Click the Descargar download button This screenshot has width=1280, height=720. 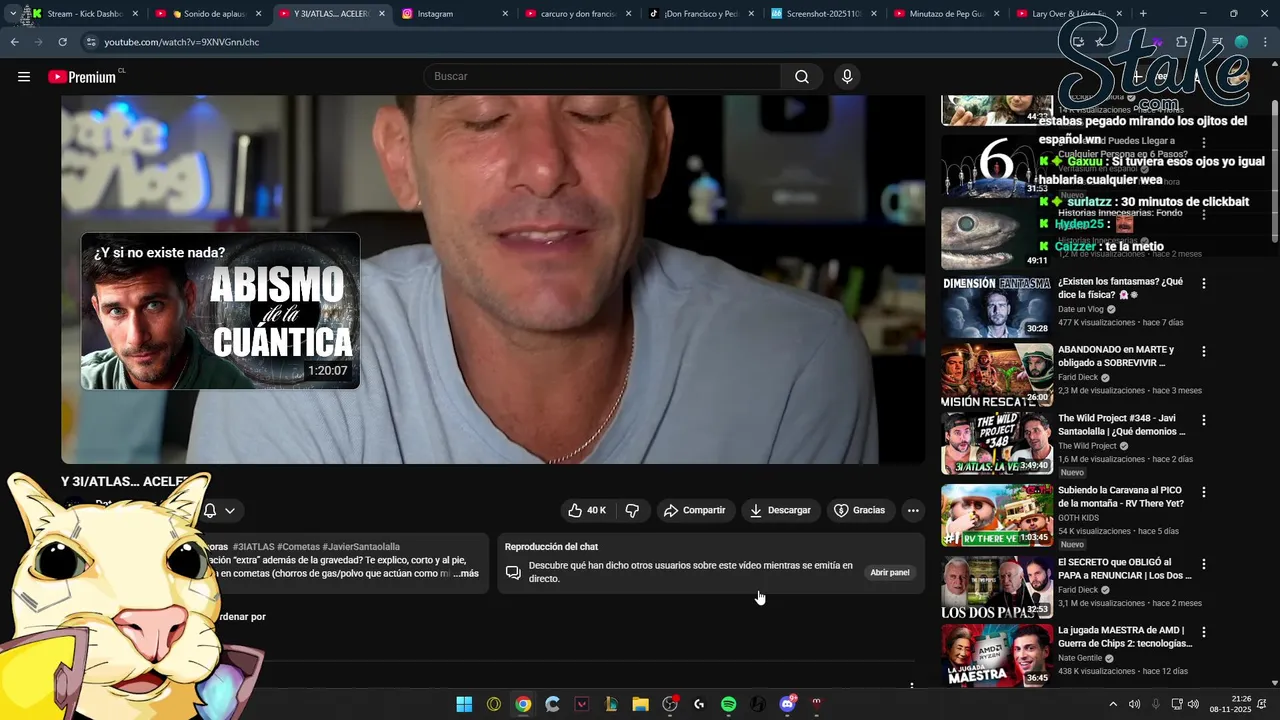[780, 510]
